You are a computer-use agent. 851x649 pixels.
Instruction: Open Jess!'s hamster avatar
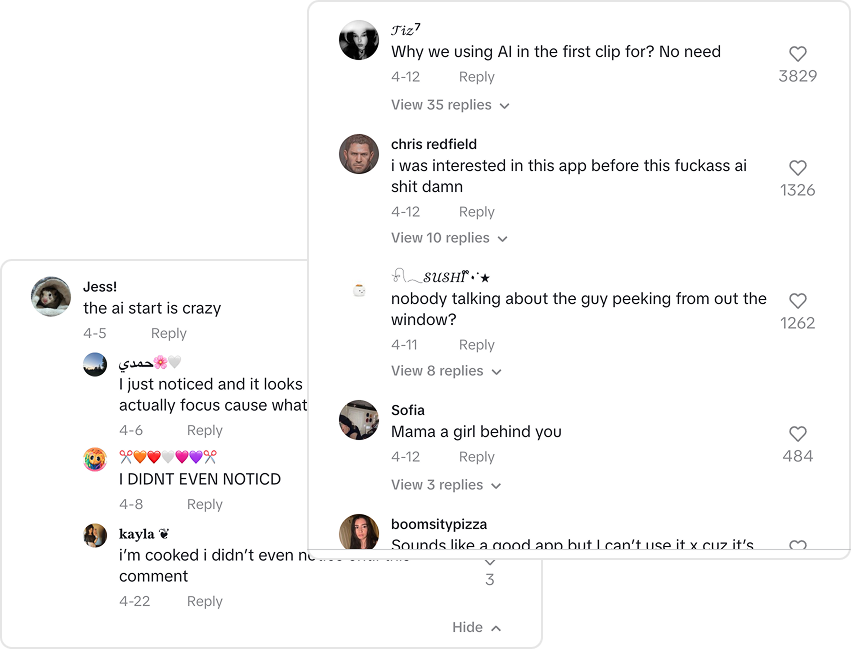(51, 296)
